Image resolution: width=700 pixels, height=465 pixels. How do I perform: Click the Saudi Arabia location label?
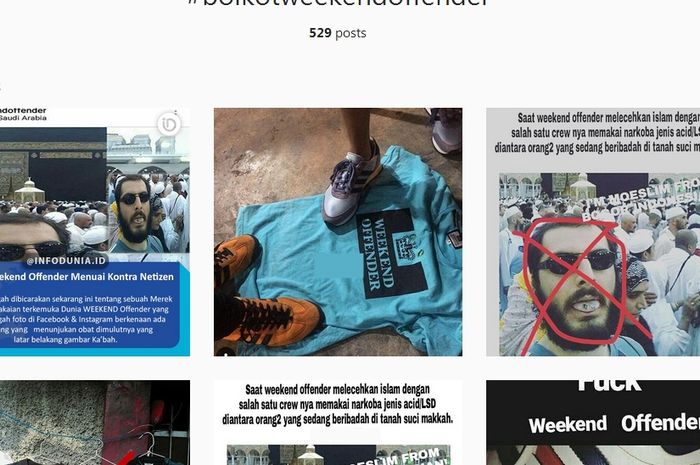[23, 118]
